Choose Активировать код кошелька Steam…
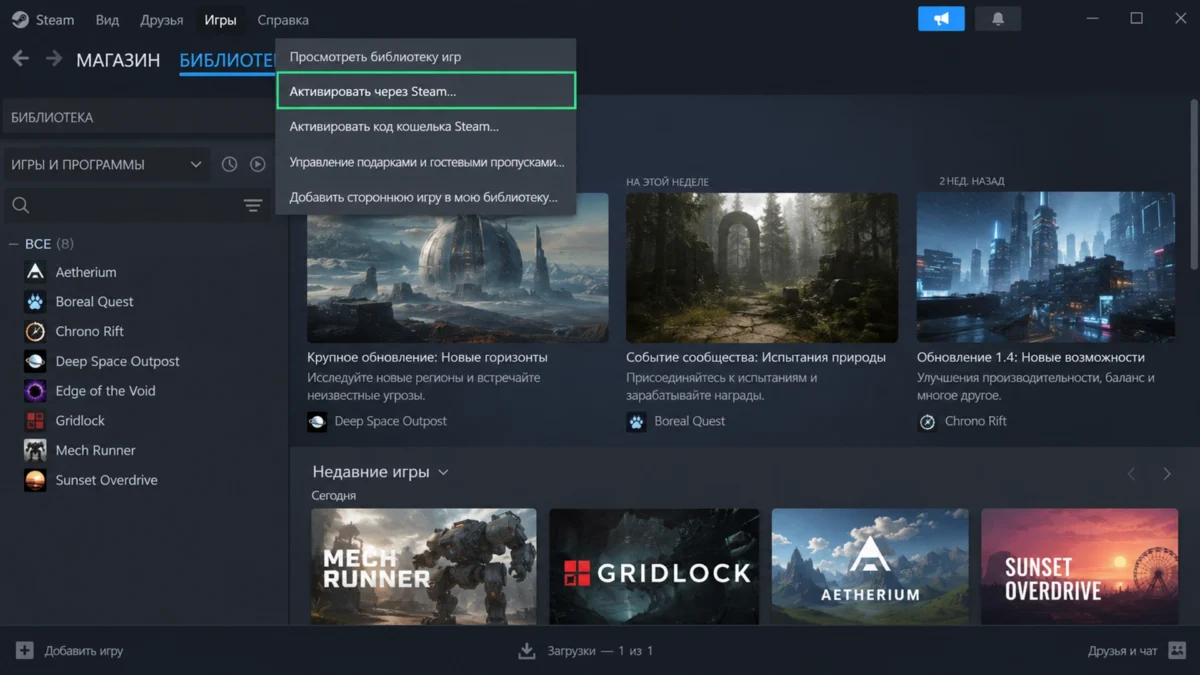 tap(426, 127)
